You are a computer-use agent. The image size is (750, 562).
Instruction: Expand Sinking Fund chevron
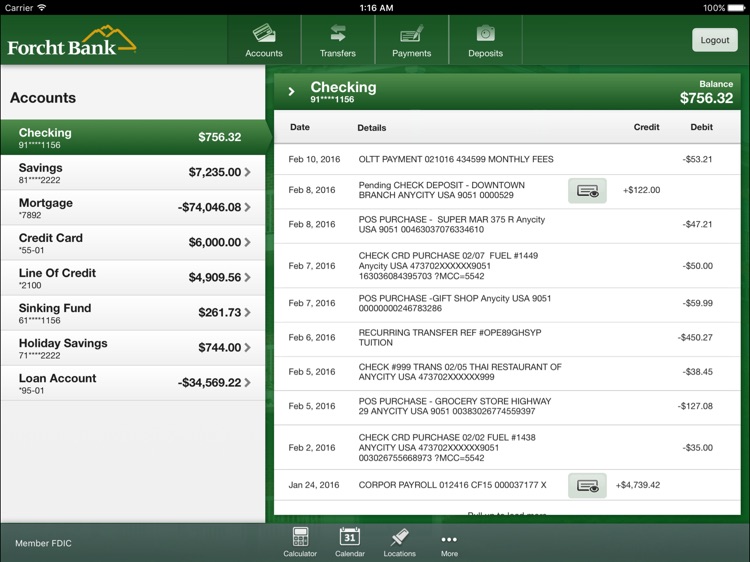(x=247, y=312)
